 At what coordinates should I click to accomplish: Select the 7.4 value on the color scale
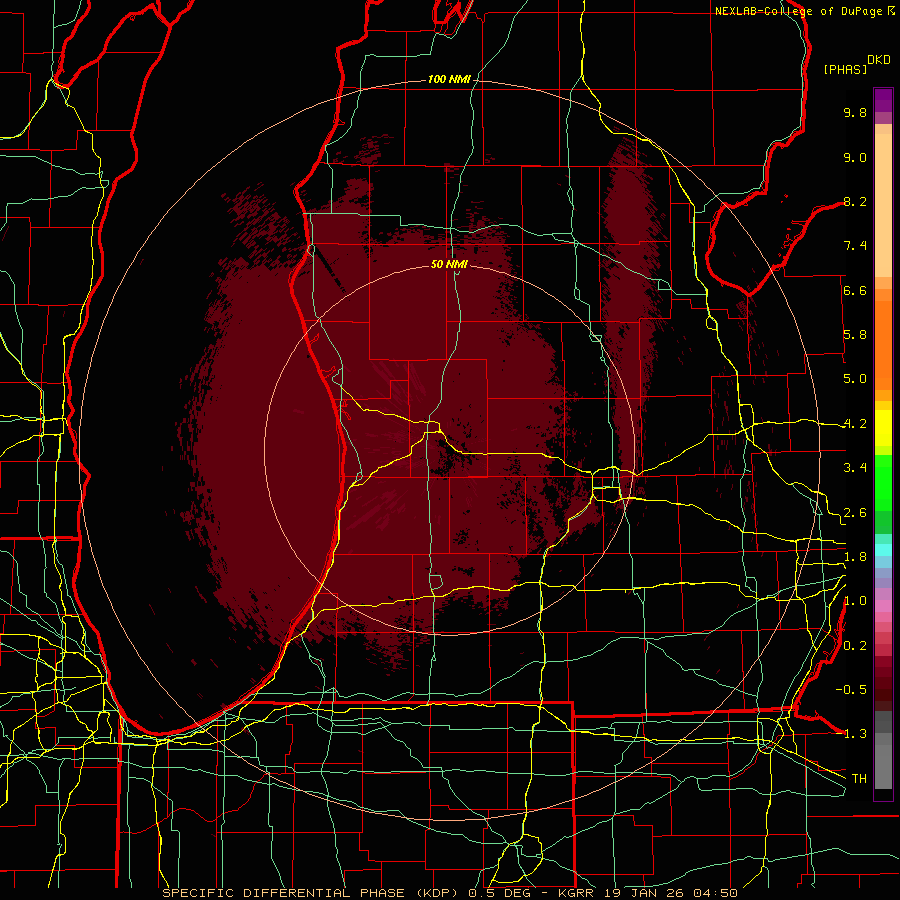pyautogui.click(x=855, y=246)
